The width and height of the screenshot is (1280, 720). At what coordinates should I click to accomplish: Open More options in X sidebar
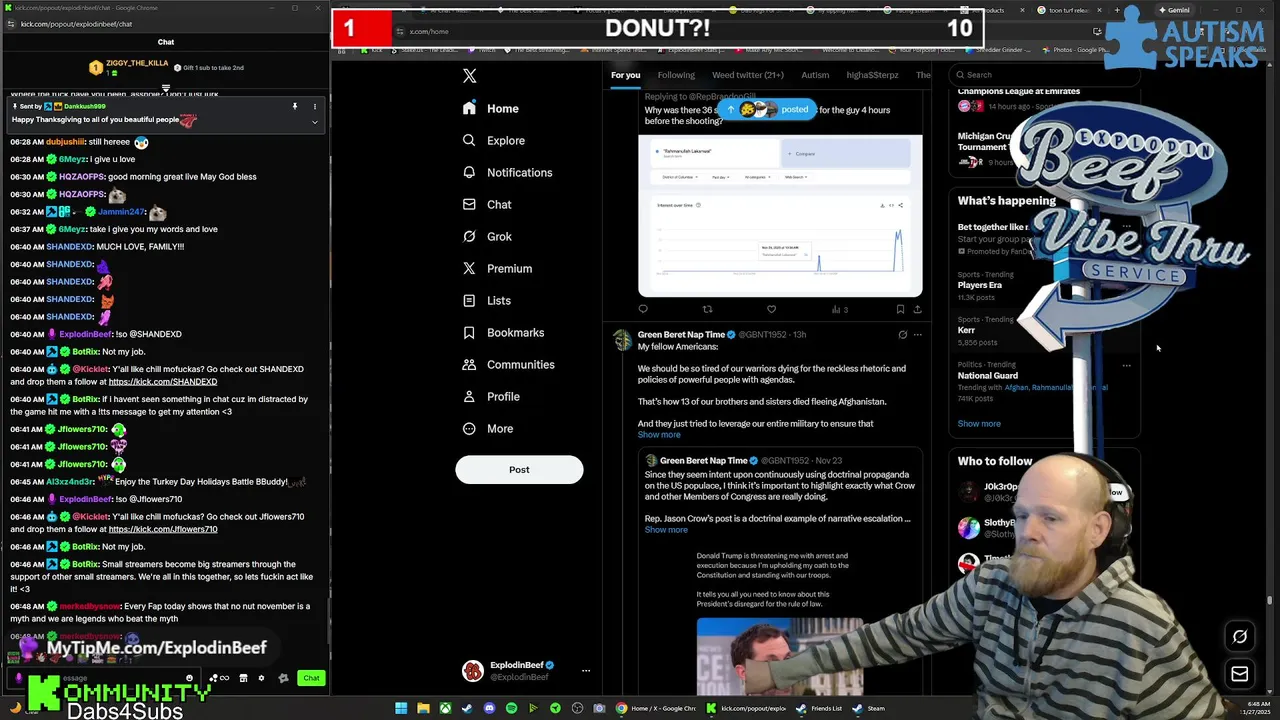pyautogui.click(x=487, y=428)
